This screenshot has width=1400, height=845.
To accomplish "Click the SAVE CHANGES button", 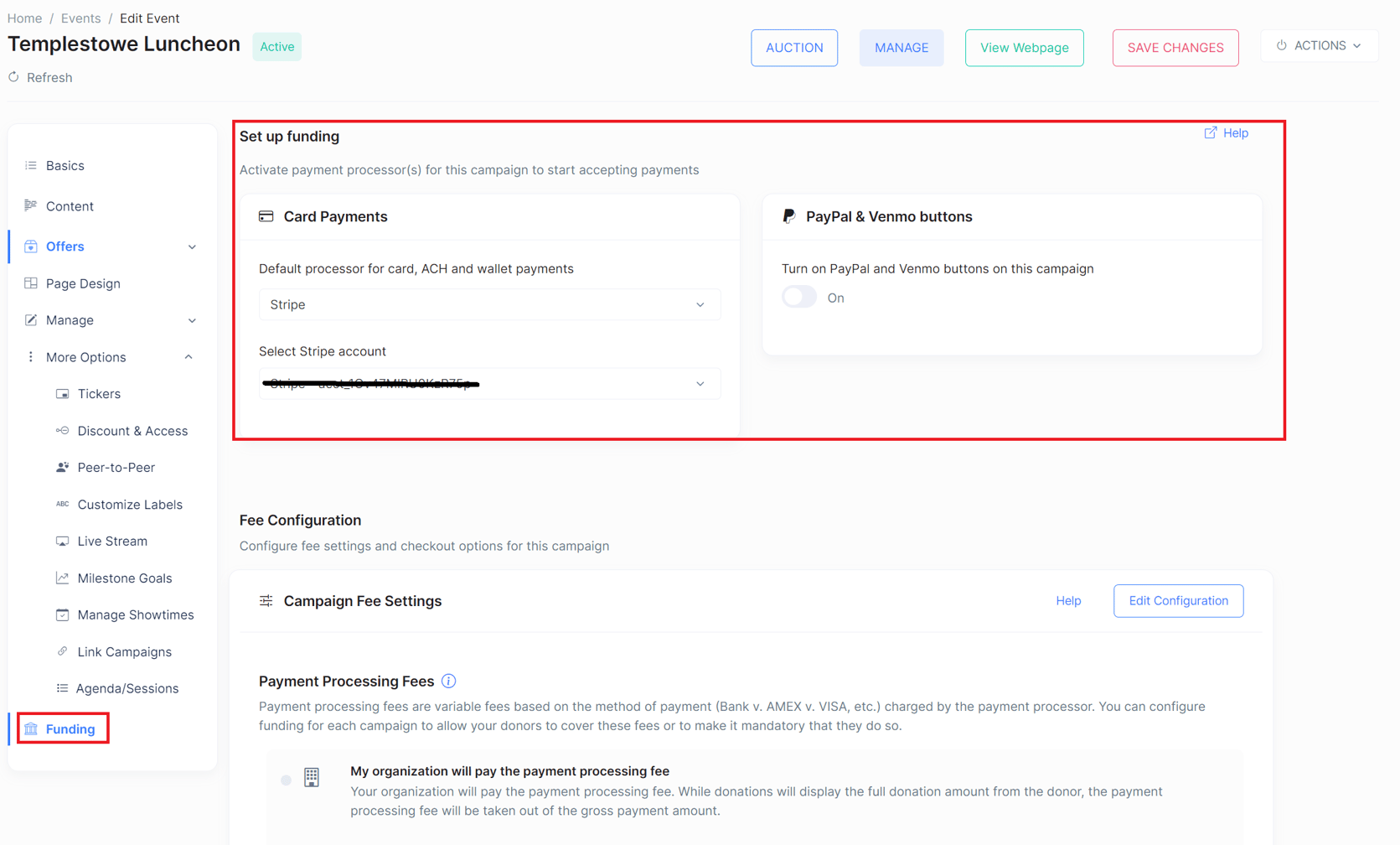I will coord(1175,48).
